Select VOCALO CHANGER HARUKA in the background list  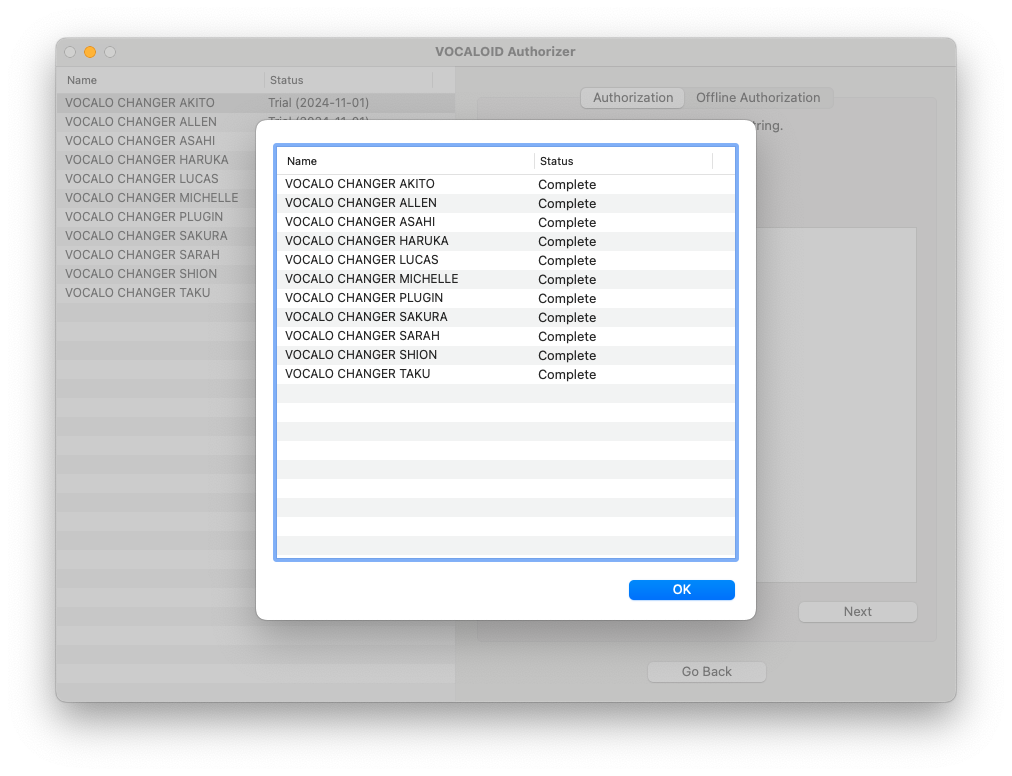[147, 159]
